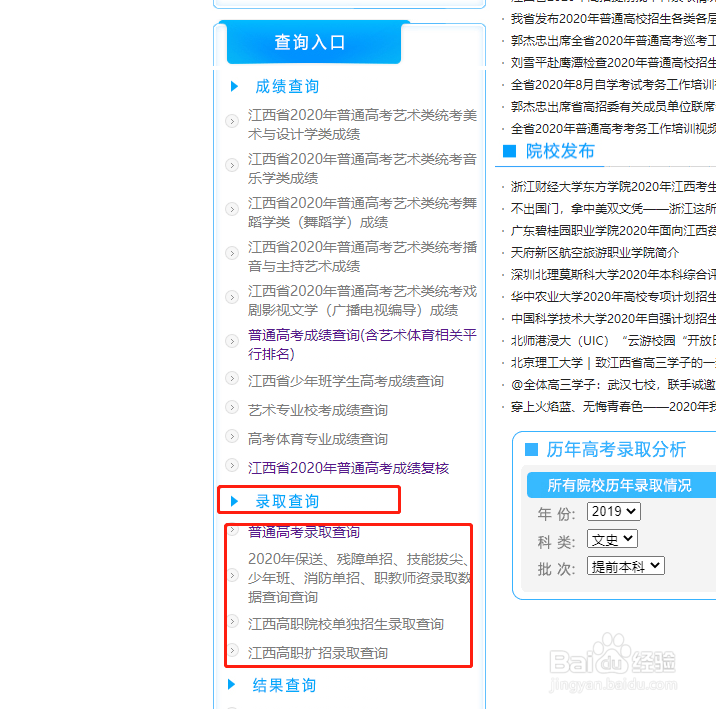716x709 pixels.
Task: Click bullet icon beside 高考体育专业成绩查询
Action: [232, 436]
